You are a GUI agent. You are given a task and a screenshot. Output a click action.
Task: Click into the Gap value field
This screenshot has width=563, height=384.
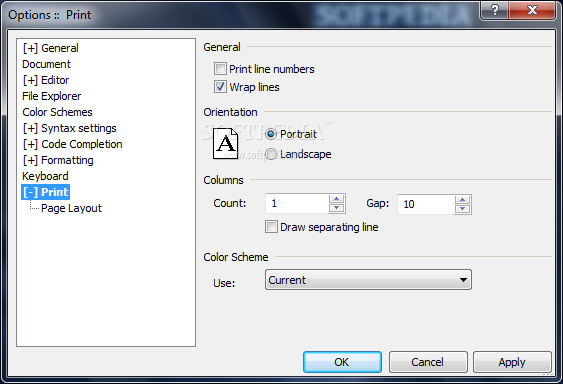(x=426, y=204)
